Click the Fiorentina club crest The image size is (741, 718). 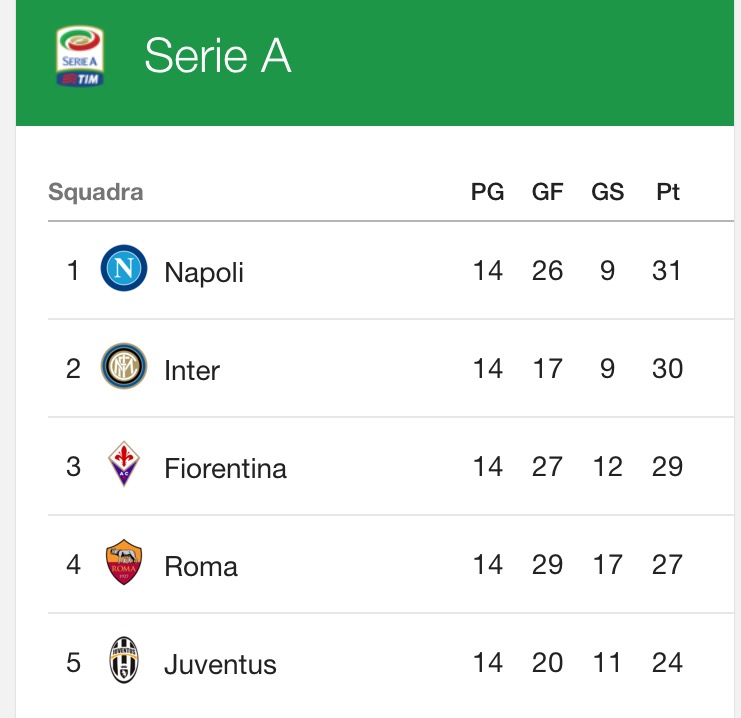pos(124,464)
